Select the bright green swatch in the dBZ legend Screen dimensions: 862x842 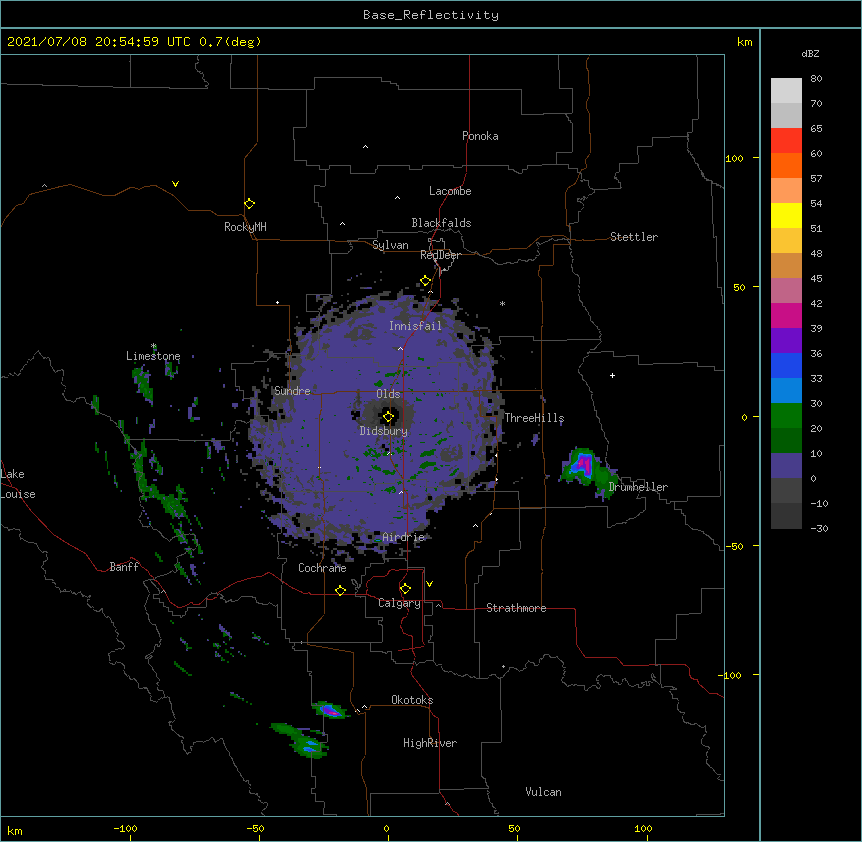coord(786,416)
